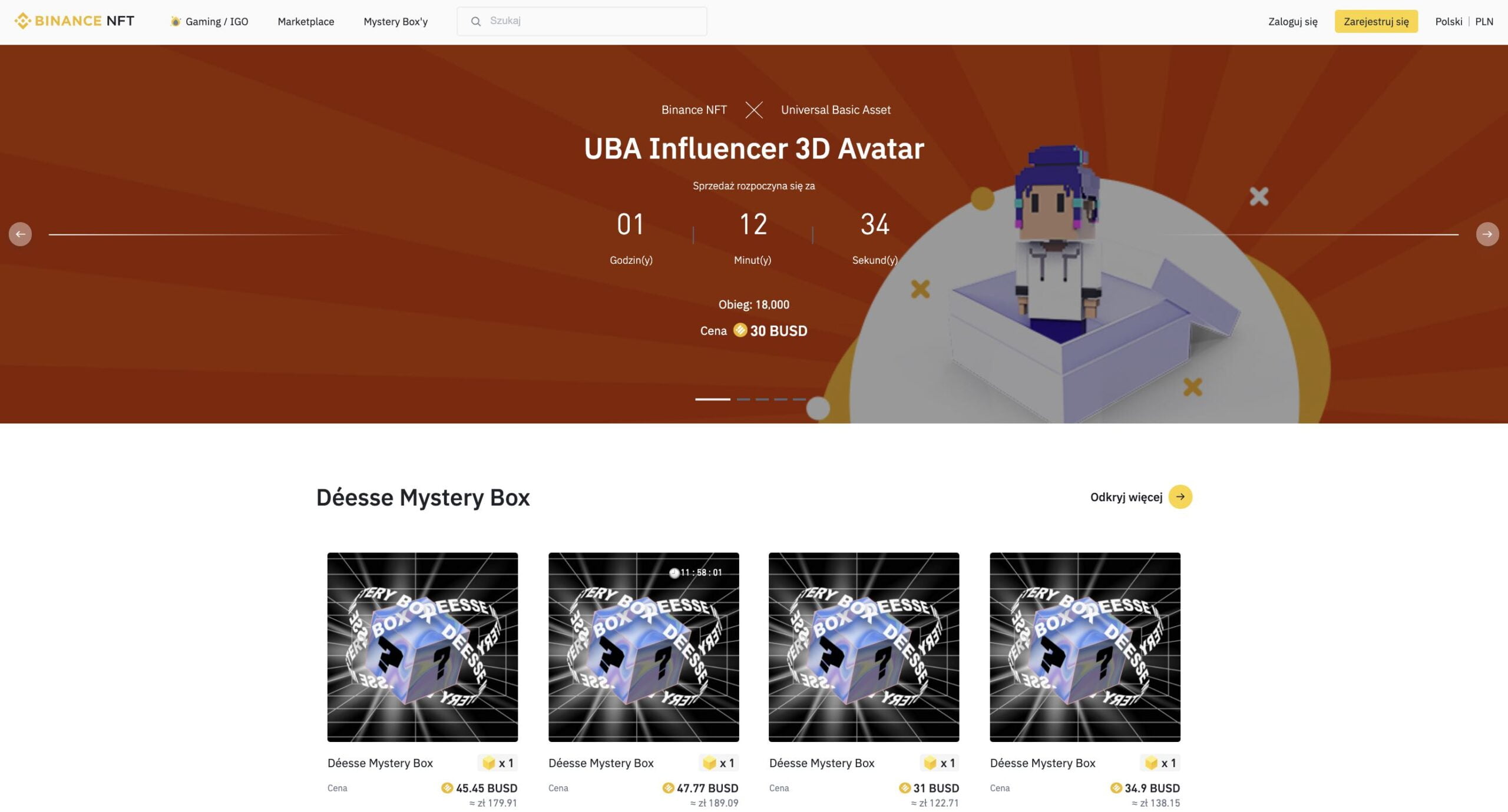1508x812 pixels.
Task: Select second banner slide indicator
Action: tap(743, 399)
